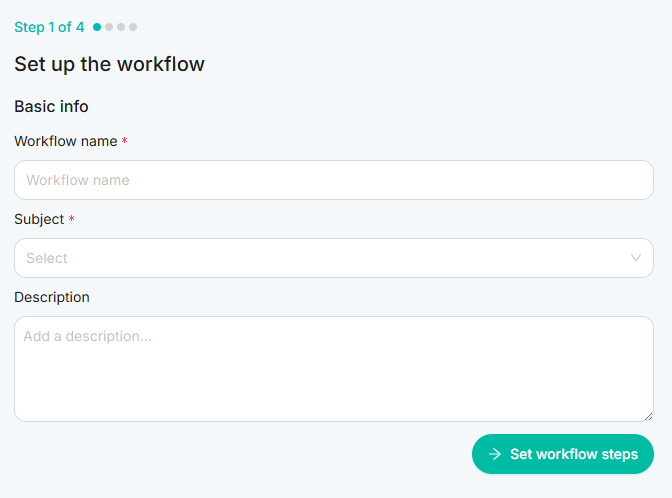Click the Workflow name input field
Image resolution: width=672 pixels, height=498 pixels.
[333, 180]
